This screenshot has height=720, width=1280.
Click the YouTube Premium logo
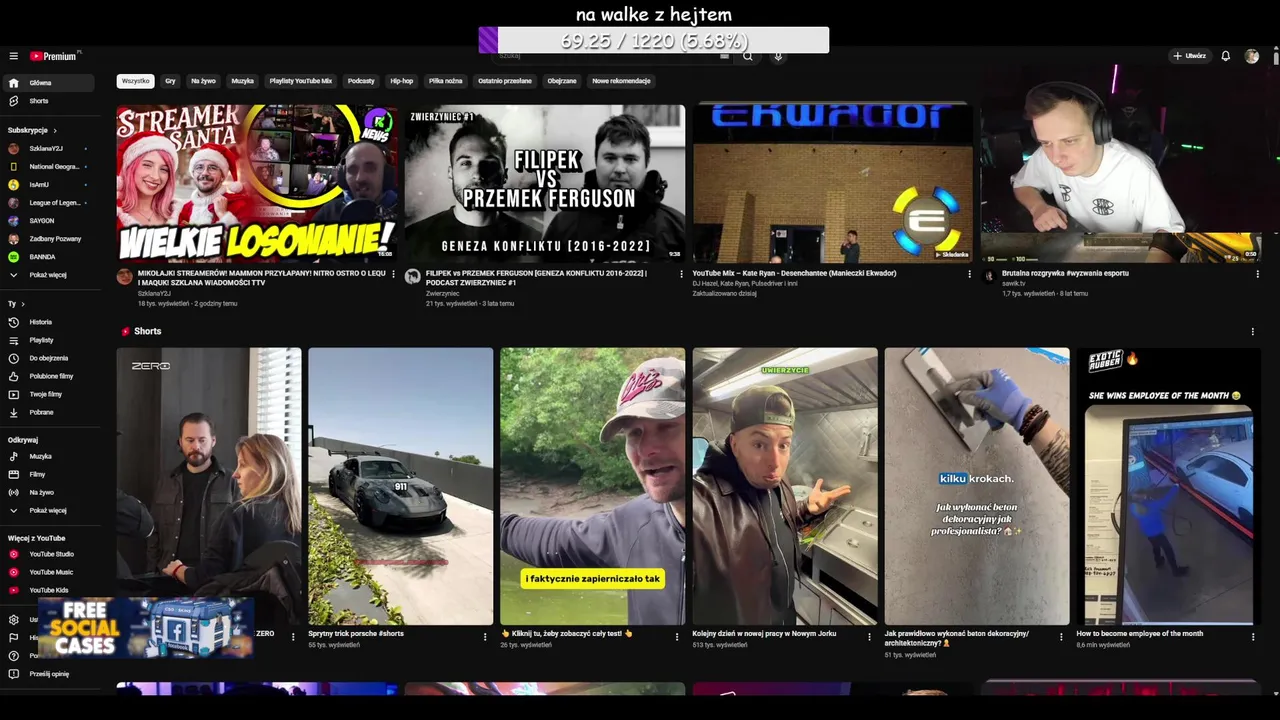[x=54, y=56]
